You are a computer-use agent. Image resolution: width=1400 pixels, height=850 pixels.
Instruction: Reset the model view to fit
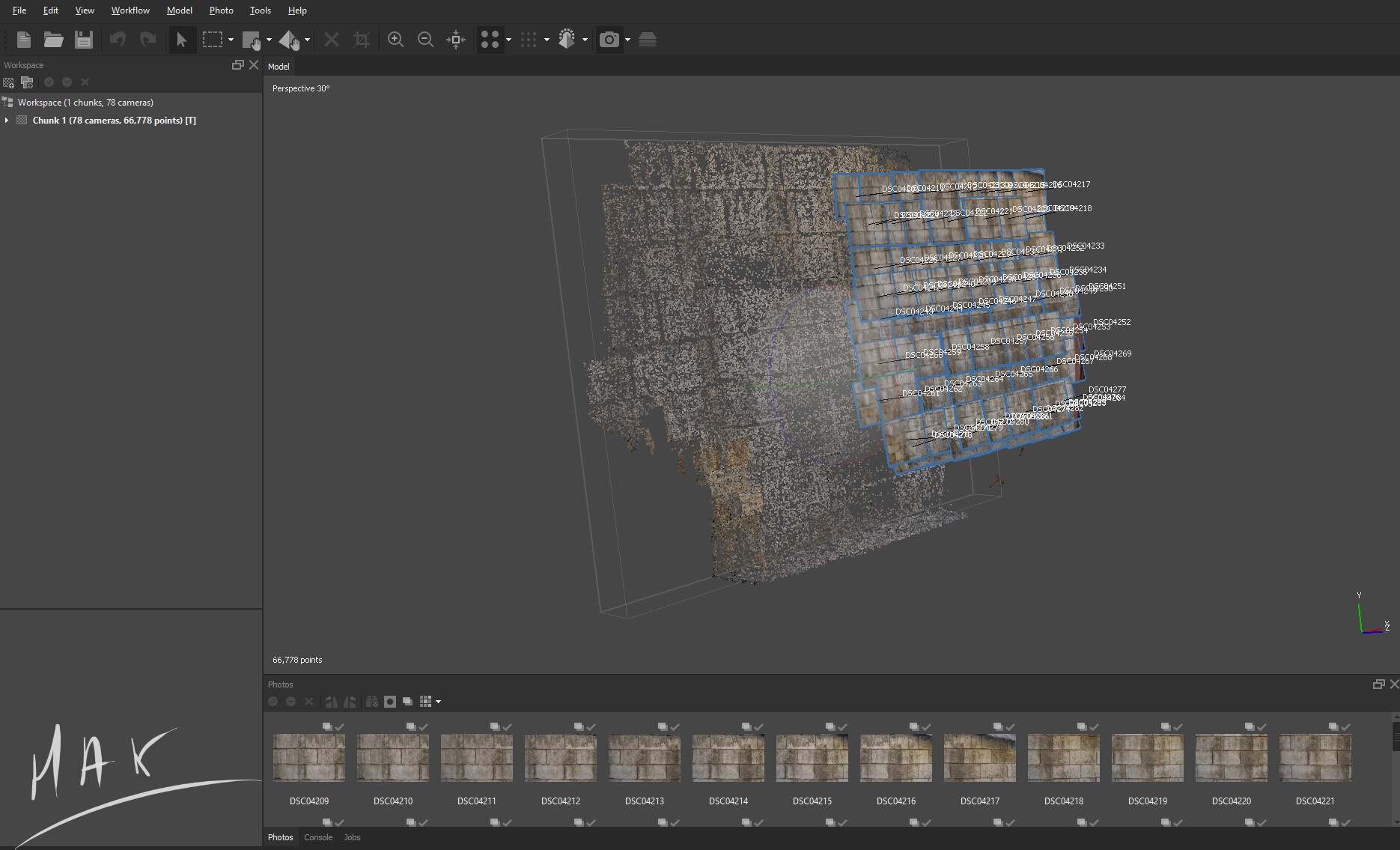click(x=455, y=40)
